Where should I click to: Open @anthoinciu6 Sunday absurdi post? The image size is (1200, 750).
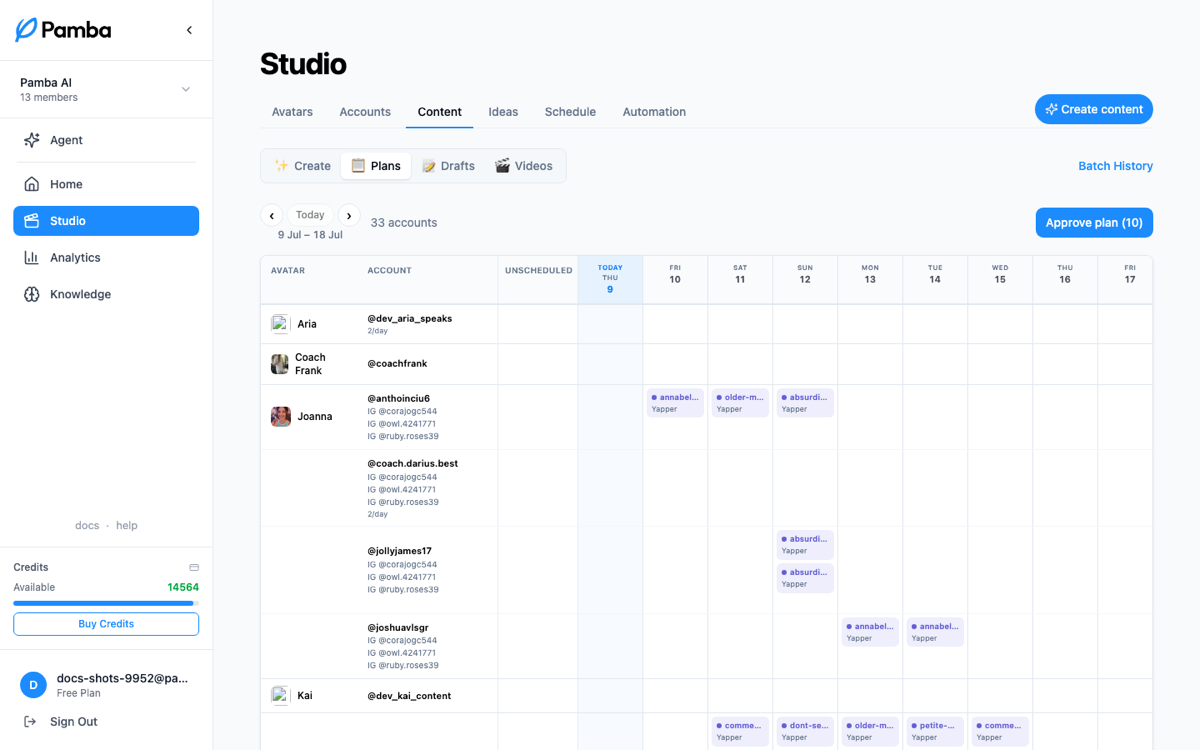pos(805,403)
